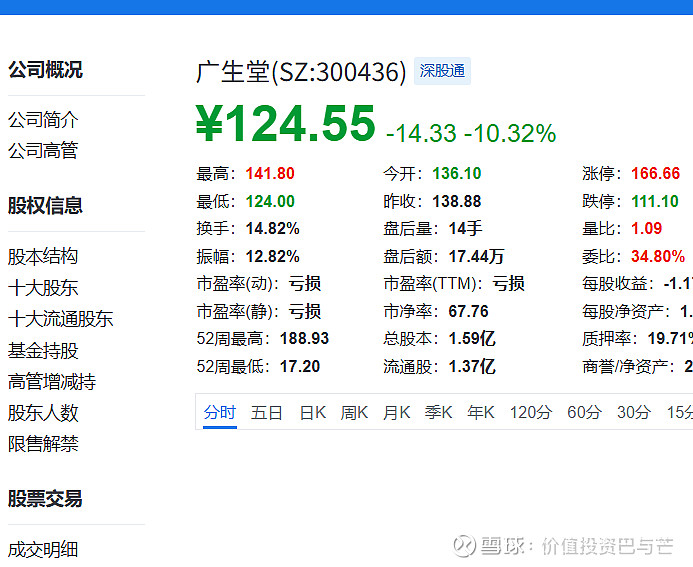
Task: Click the 今开 value 136.10
Action: point(457,174)
